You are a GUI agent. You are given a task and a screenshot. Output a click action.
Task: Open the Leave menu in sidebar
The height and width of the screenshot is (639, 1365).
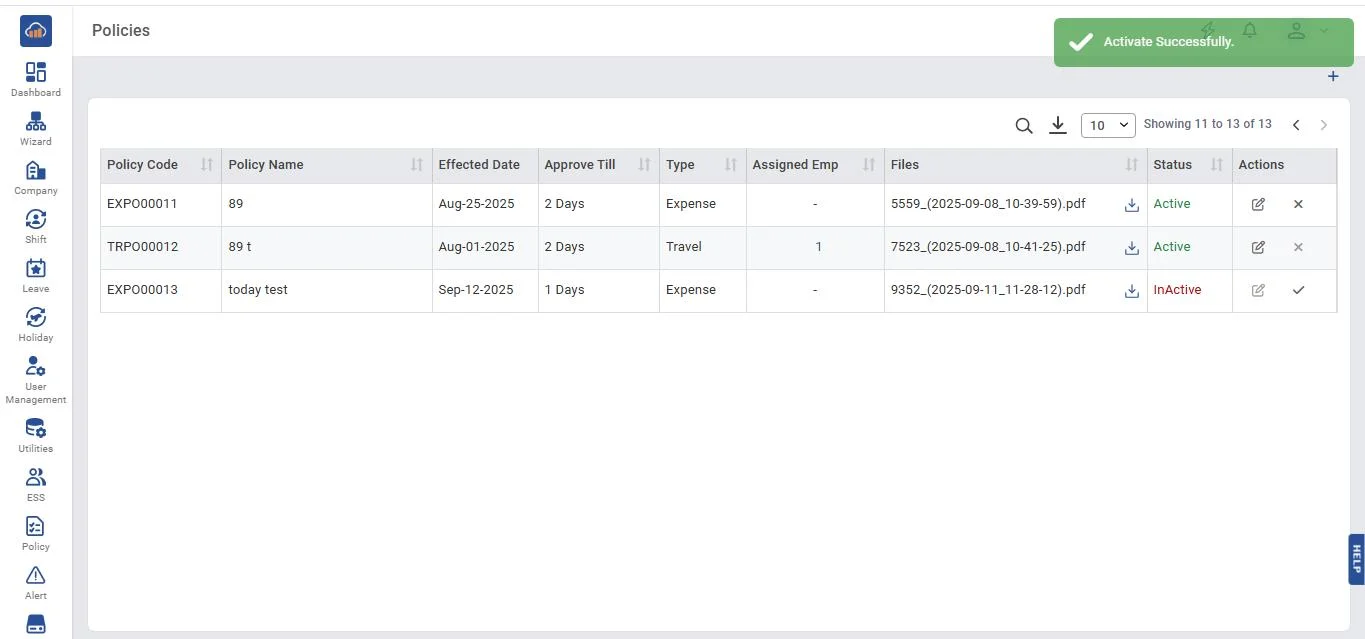coord(36,275)
